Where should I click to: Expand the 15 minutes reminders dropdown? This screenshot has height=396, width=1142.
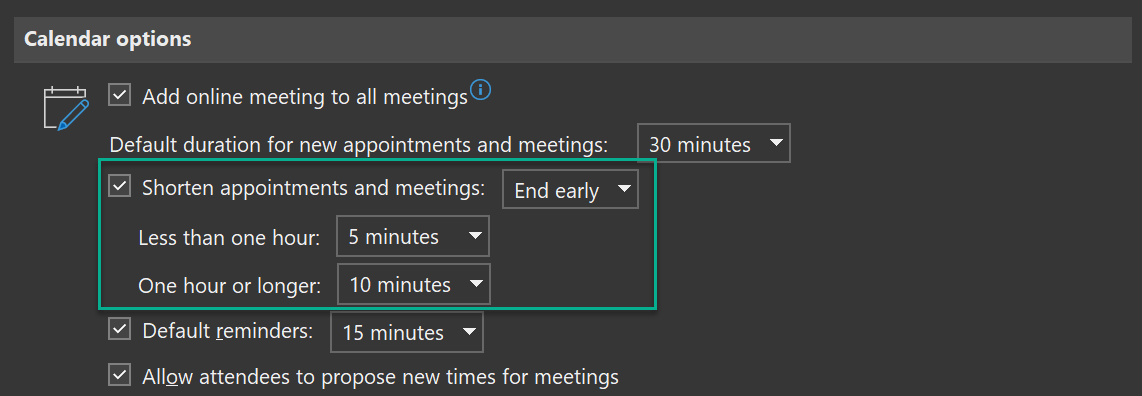coord(406,332)
